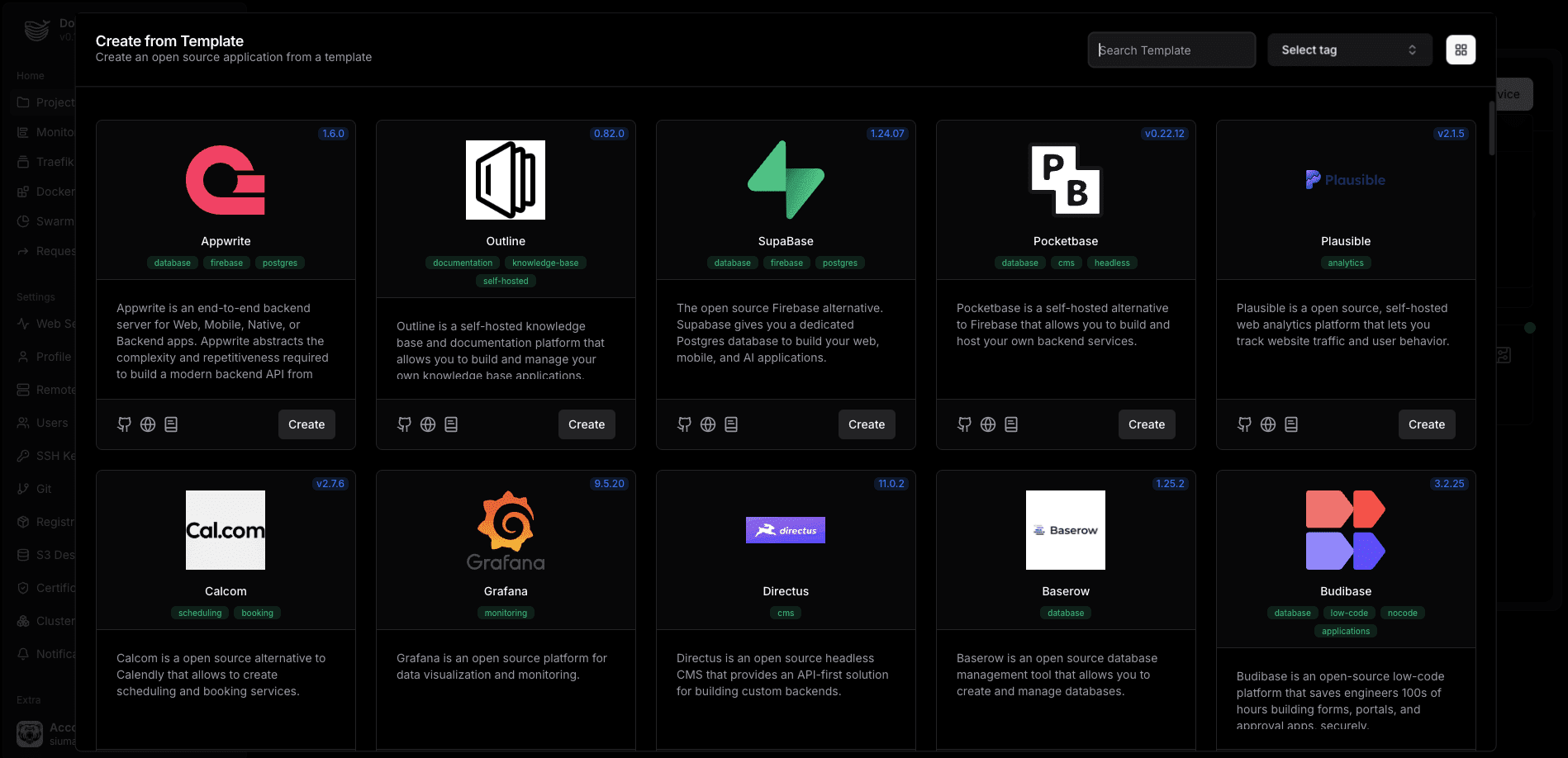
Task: Open Appwrite documentation icon
Action: coord(171,424)
